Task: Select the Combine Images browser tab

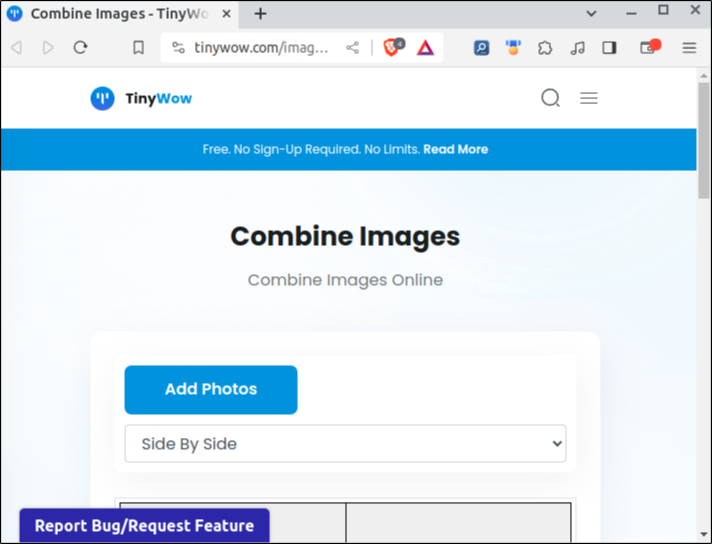Action: [x=120, y=14]
